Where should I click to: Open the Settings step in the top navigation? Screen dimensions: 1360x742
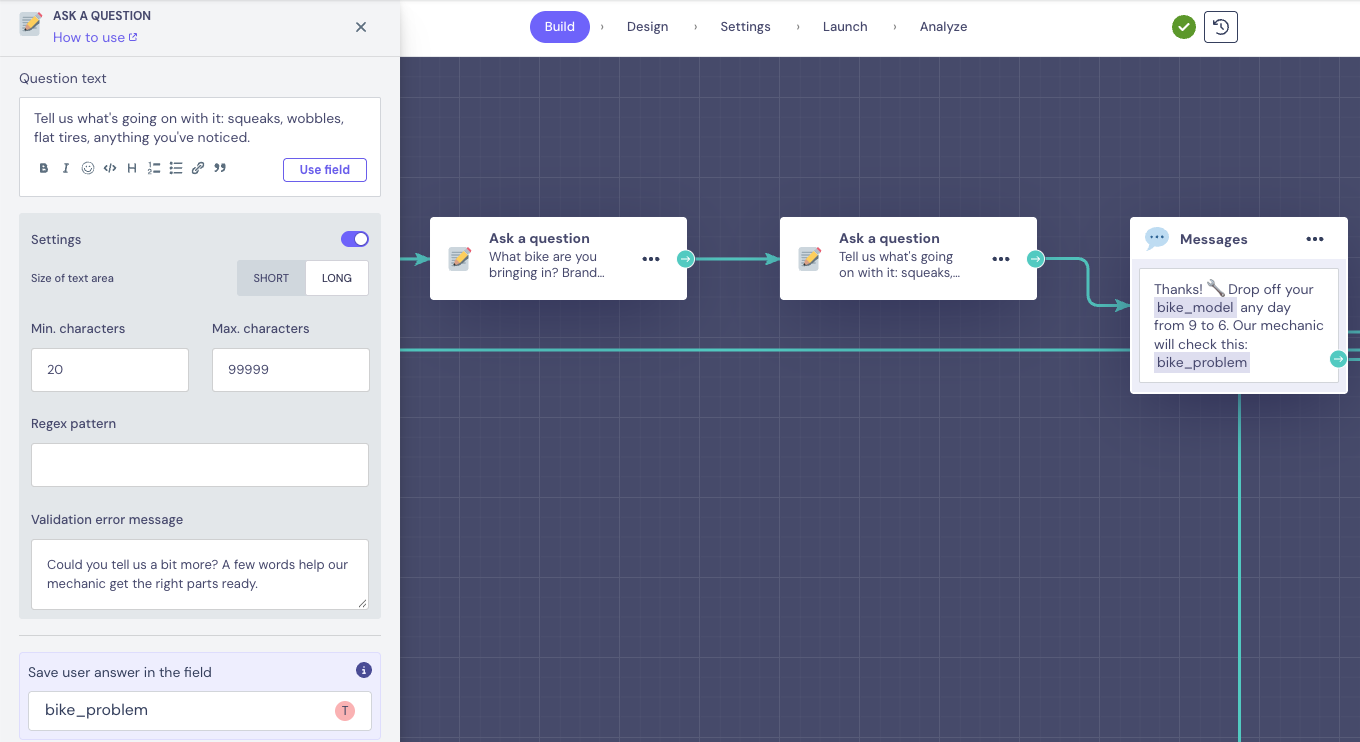(x=745, y=27)
